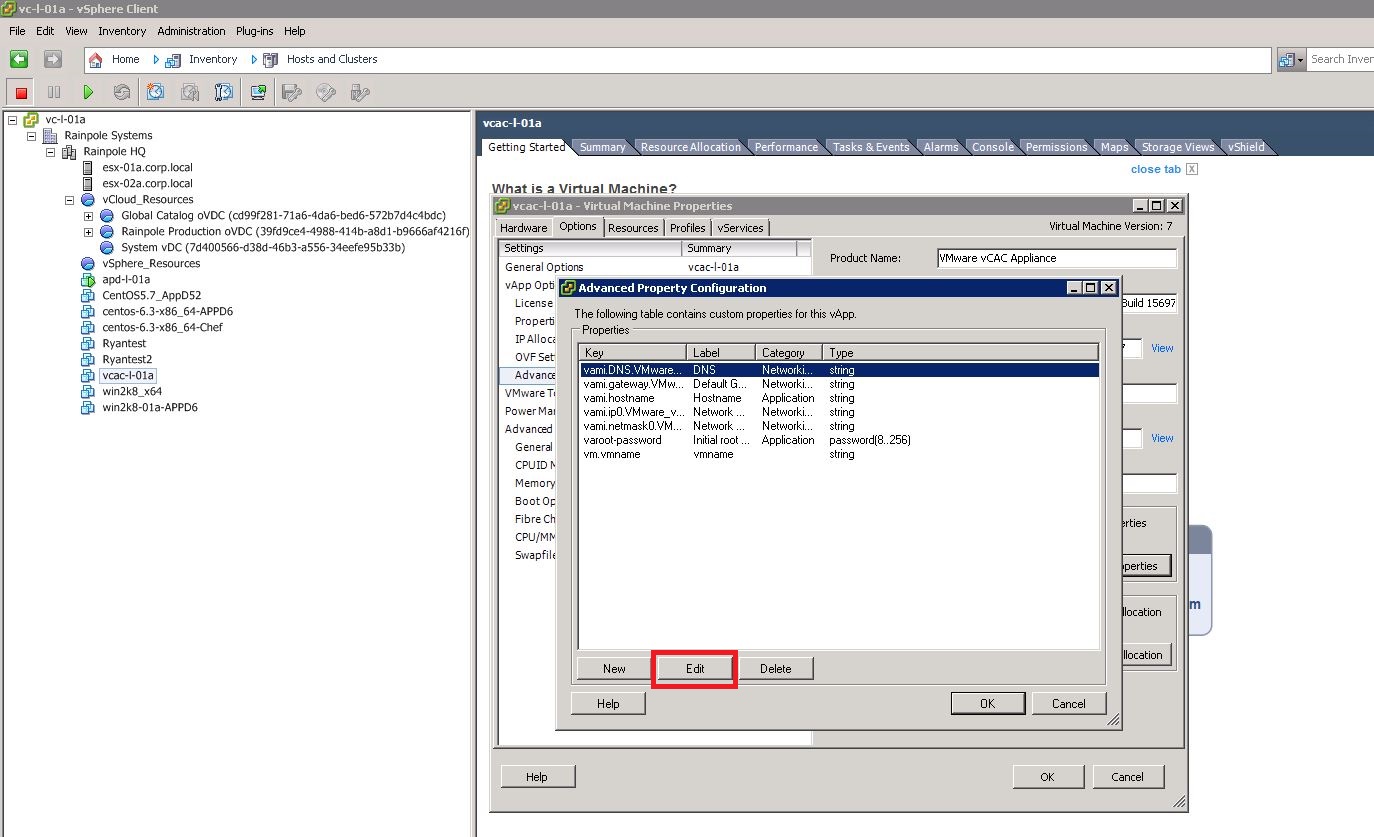Click the Connect floppy toolbar icon
The width and height of the screenshot is (1374, 837).
click(x=292, y=92)
